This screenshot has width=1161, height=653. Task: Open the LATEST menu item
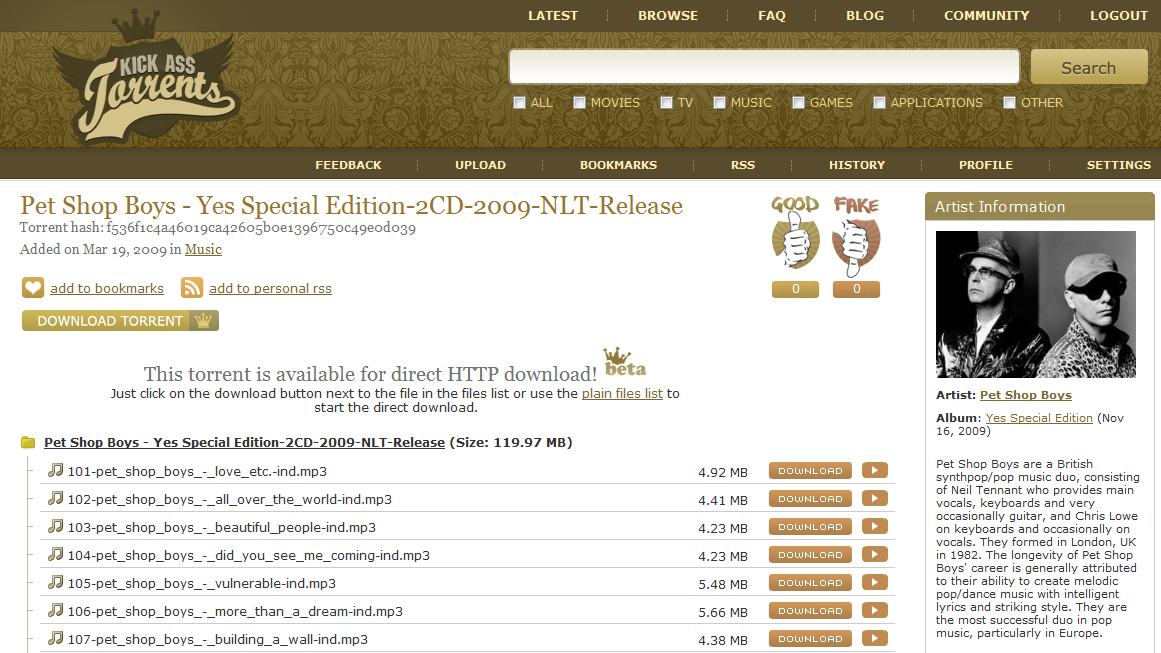(x=553, y=16)
